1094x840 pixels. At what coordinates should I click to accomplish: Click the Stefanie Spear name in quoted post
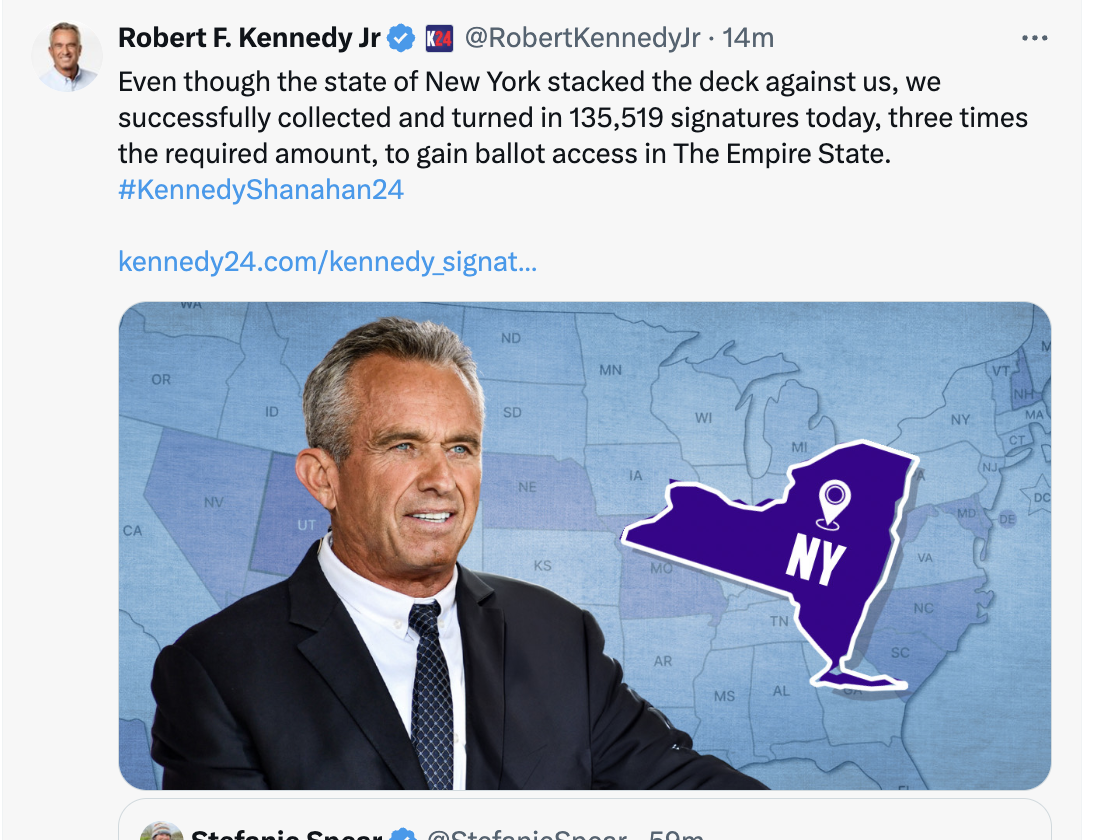coord(286,834)
